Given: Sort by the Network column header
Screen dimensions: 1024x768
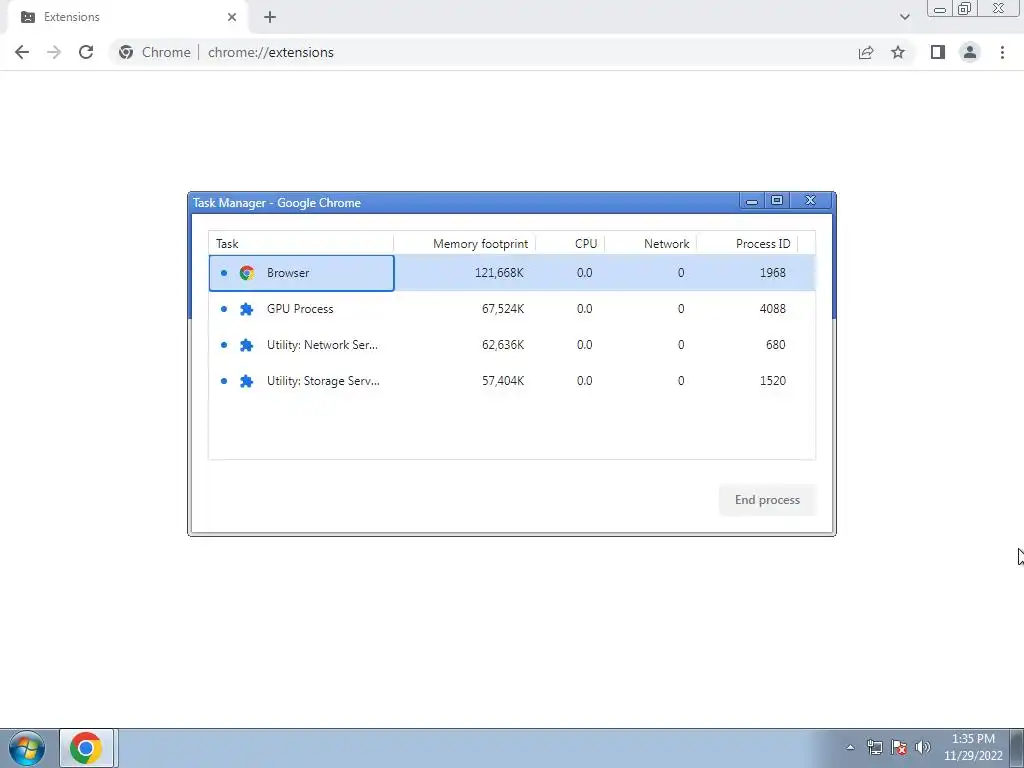Looking at the screenshot, I should coord(650,244).
